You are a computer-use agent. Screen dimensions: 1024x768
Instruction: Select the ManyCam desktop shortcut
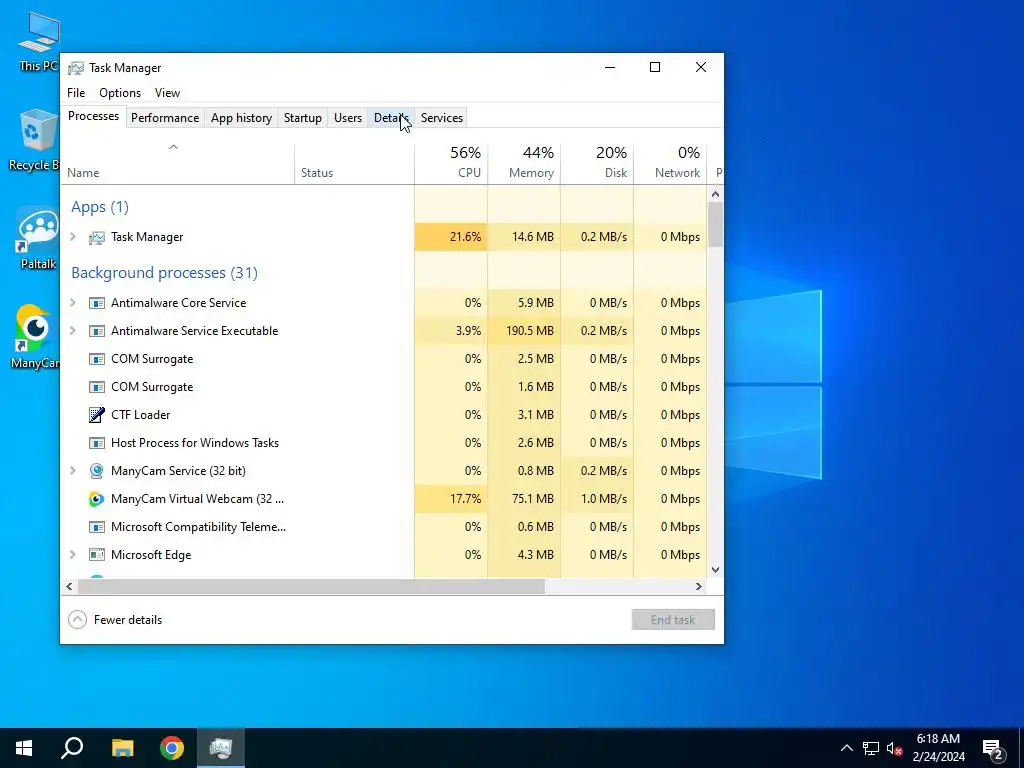coord(36,337)
